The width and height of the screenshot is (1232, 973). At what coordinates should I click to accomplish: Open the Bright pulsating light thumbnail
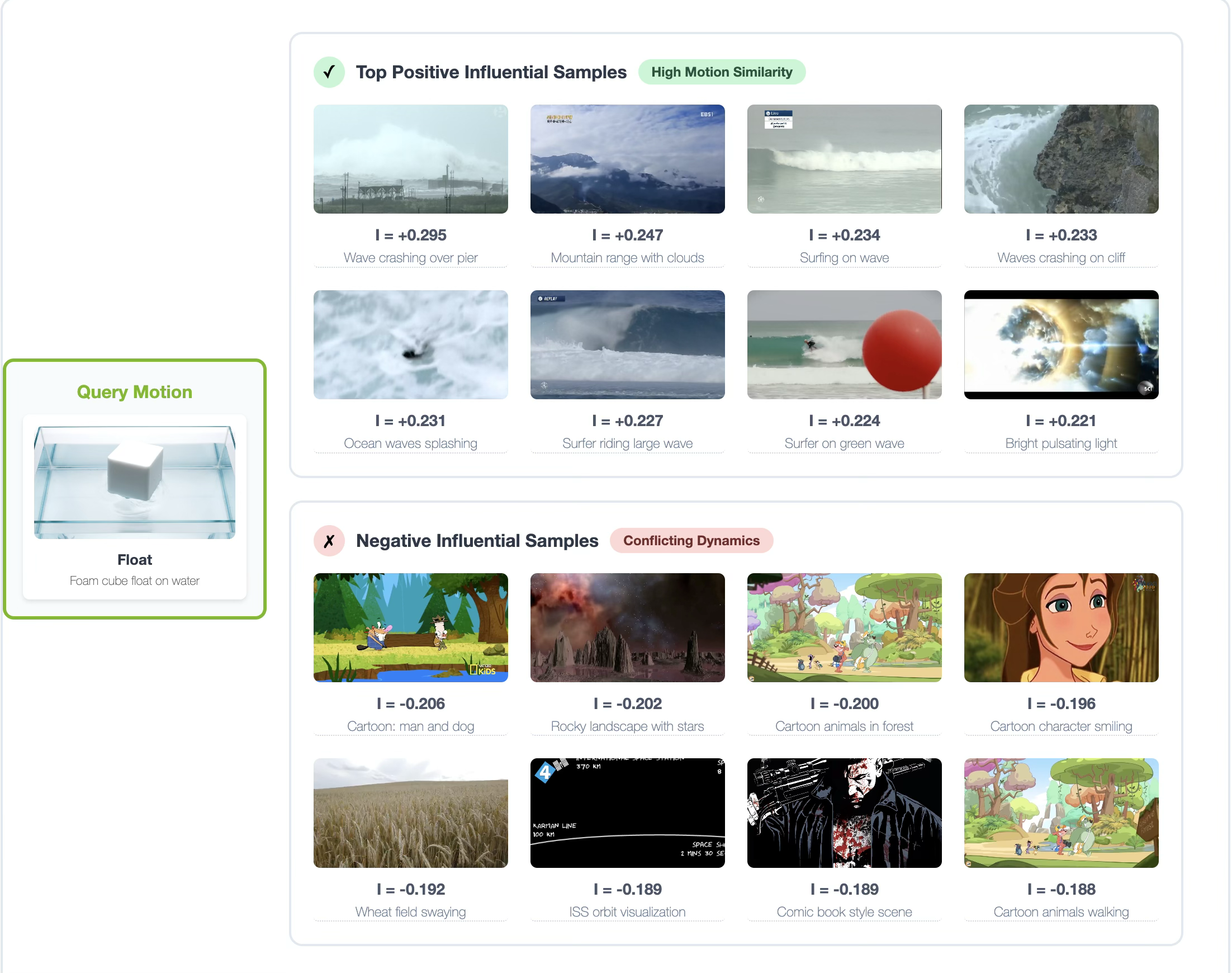[x=1061, y=344]
